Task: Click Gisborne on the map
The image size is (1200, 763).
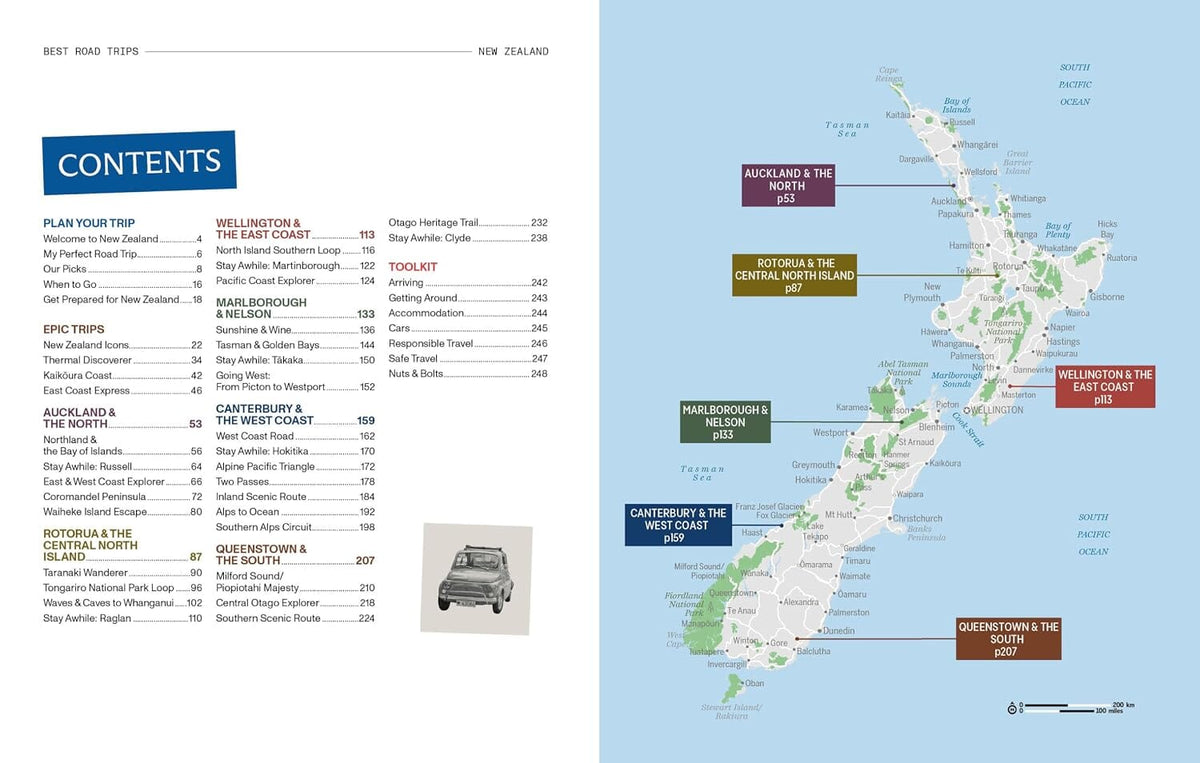Action: pyautogui.click(x=1107, y=297)
